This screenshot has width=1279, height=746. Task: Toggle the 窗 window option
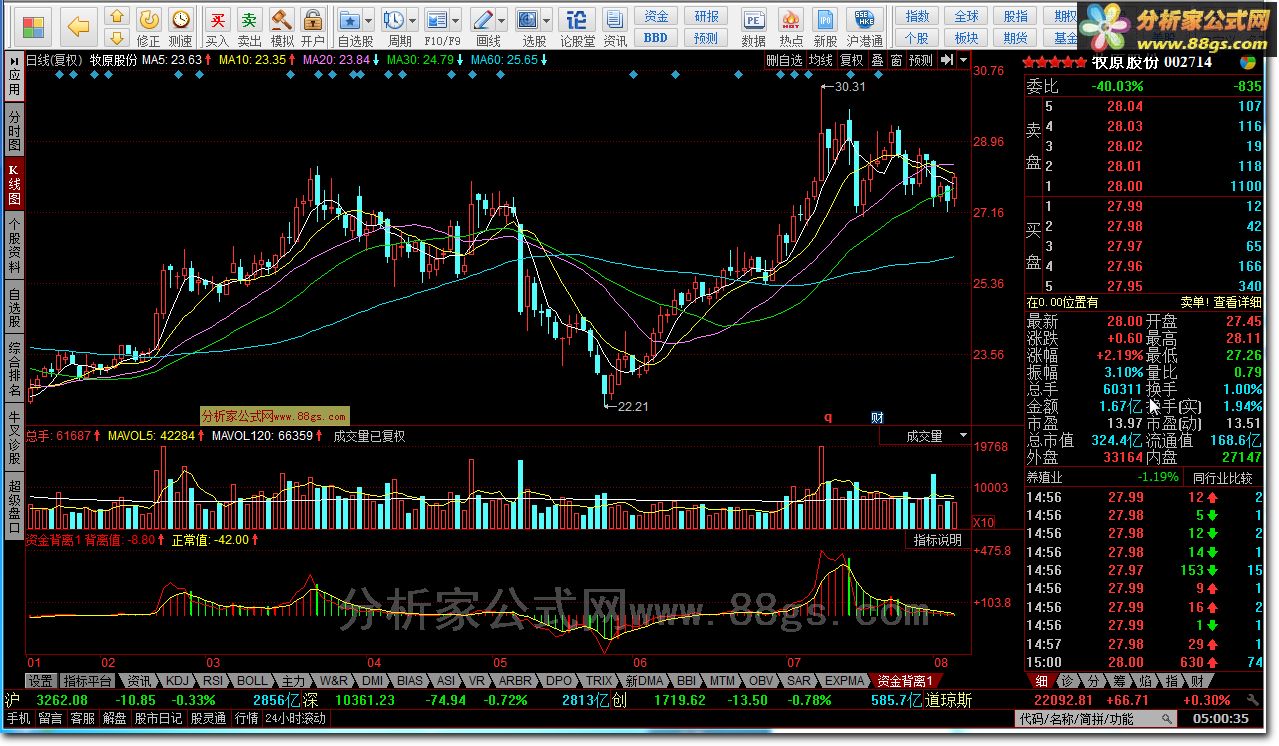(x=897, y=60)
